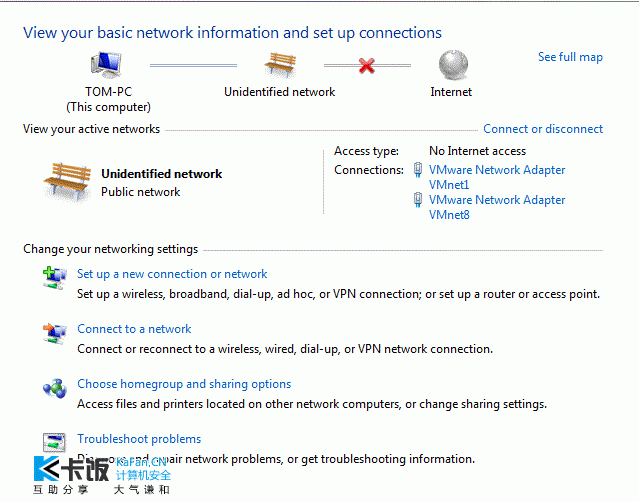Click the Unidentified network bench icon in map
Screen dimensions: 639x502
(x=280, y=65)
